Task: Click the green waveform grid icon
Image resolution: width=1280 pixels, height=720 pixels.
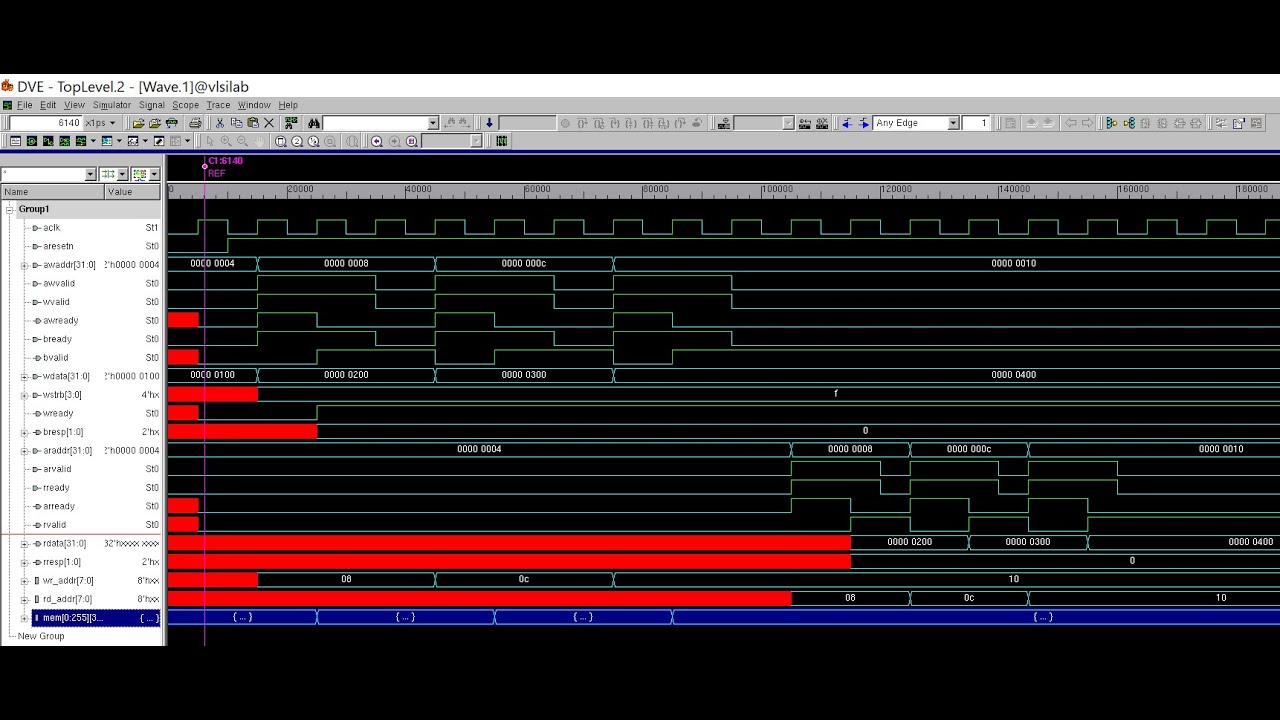Action: 502,141
